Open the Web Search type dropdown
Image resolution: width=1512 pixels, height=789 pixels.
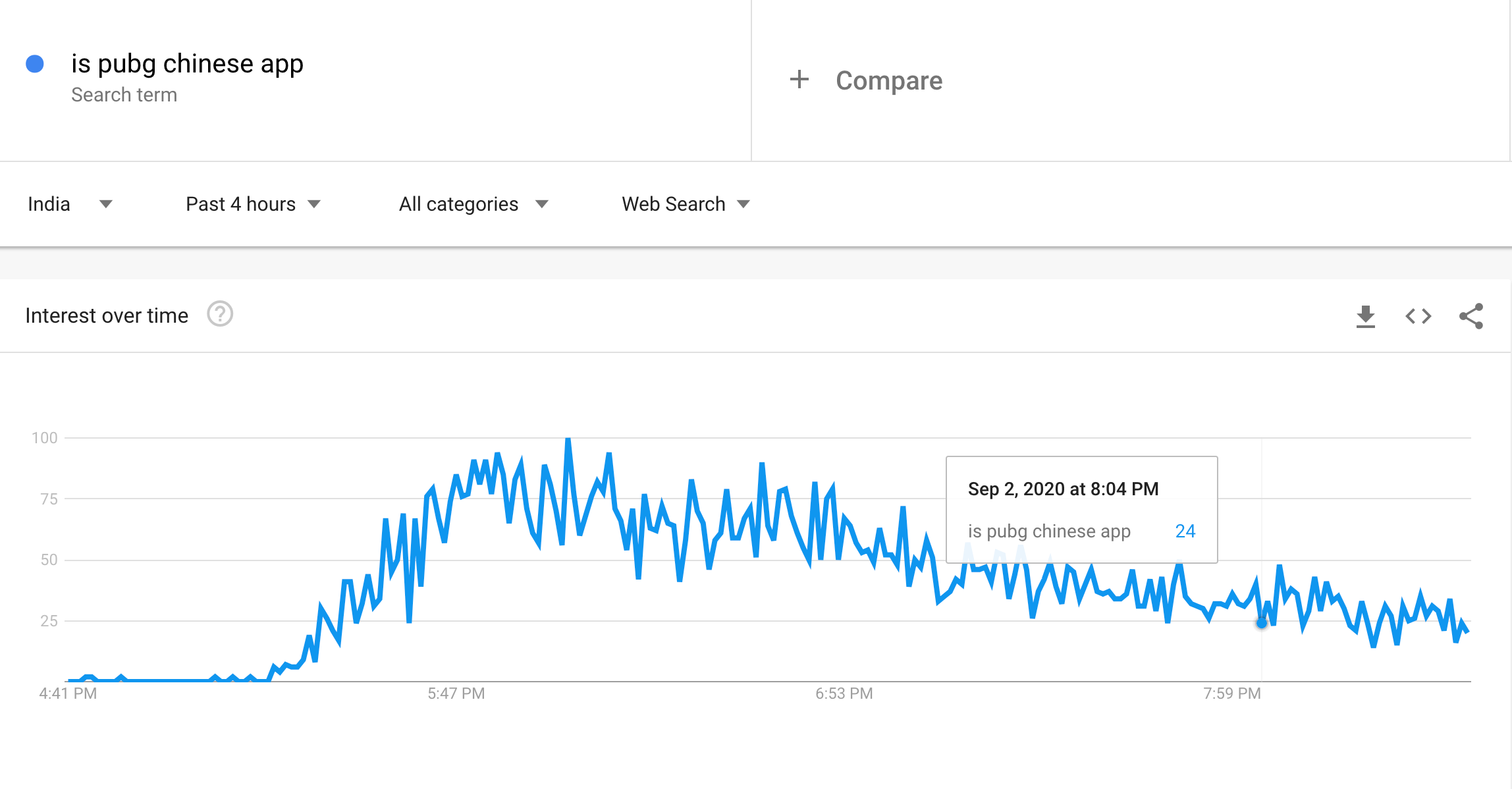[x=686, y=204]
